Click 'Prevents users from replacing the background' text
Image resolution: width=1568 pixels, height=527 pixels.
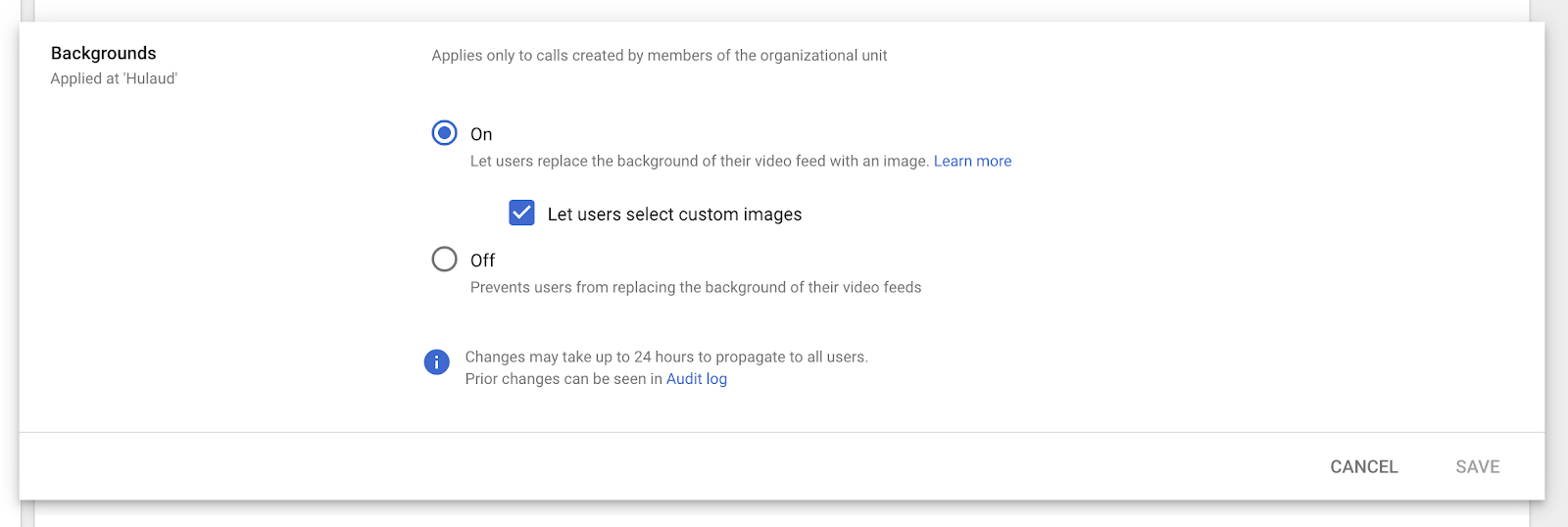click(696, 287)
